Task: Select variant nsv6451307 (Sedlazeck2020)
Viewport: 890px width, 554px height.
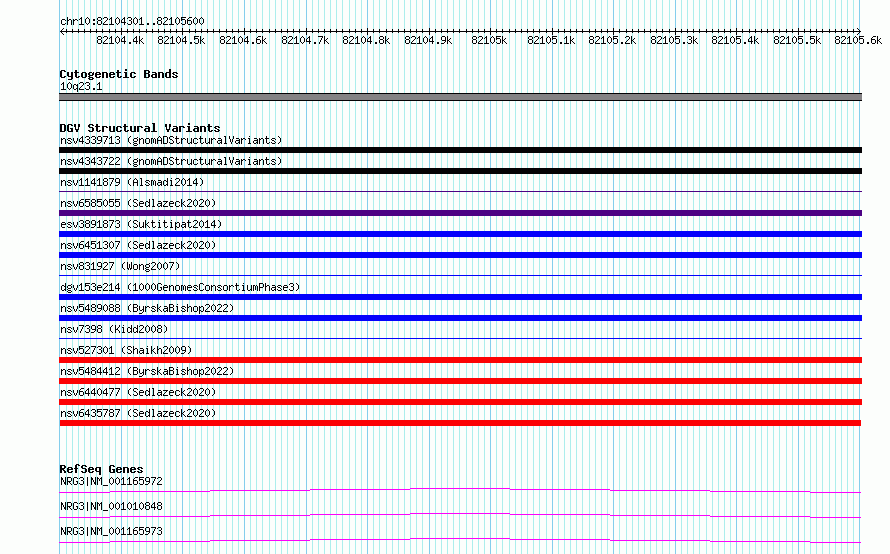Action: (138, 245)
